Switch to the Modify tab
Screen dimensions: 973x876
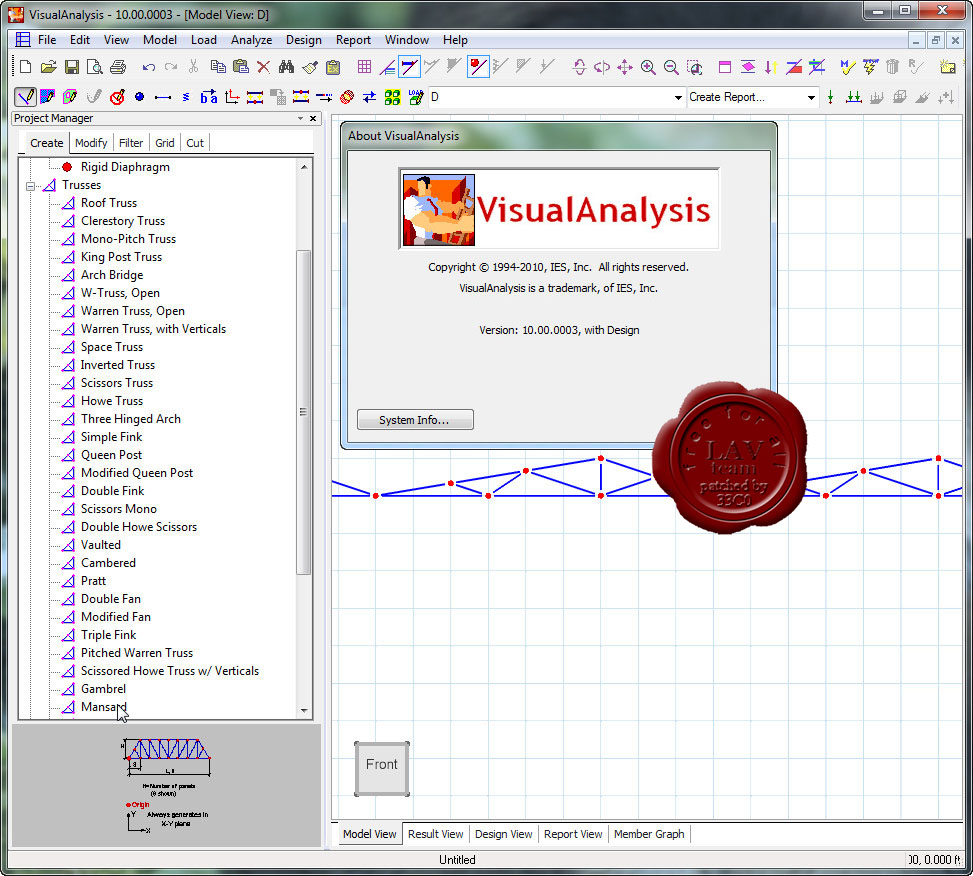[91, 143]
